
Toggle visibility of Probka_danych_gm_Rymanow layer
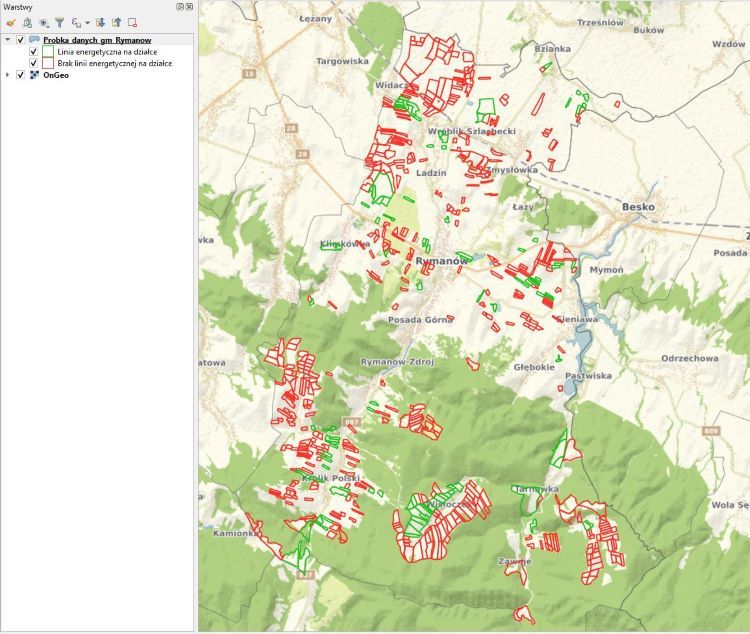pyautogui.click(x=21, y=40)
